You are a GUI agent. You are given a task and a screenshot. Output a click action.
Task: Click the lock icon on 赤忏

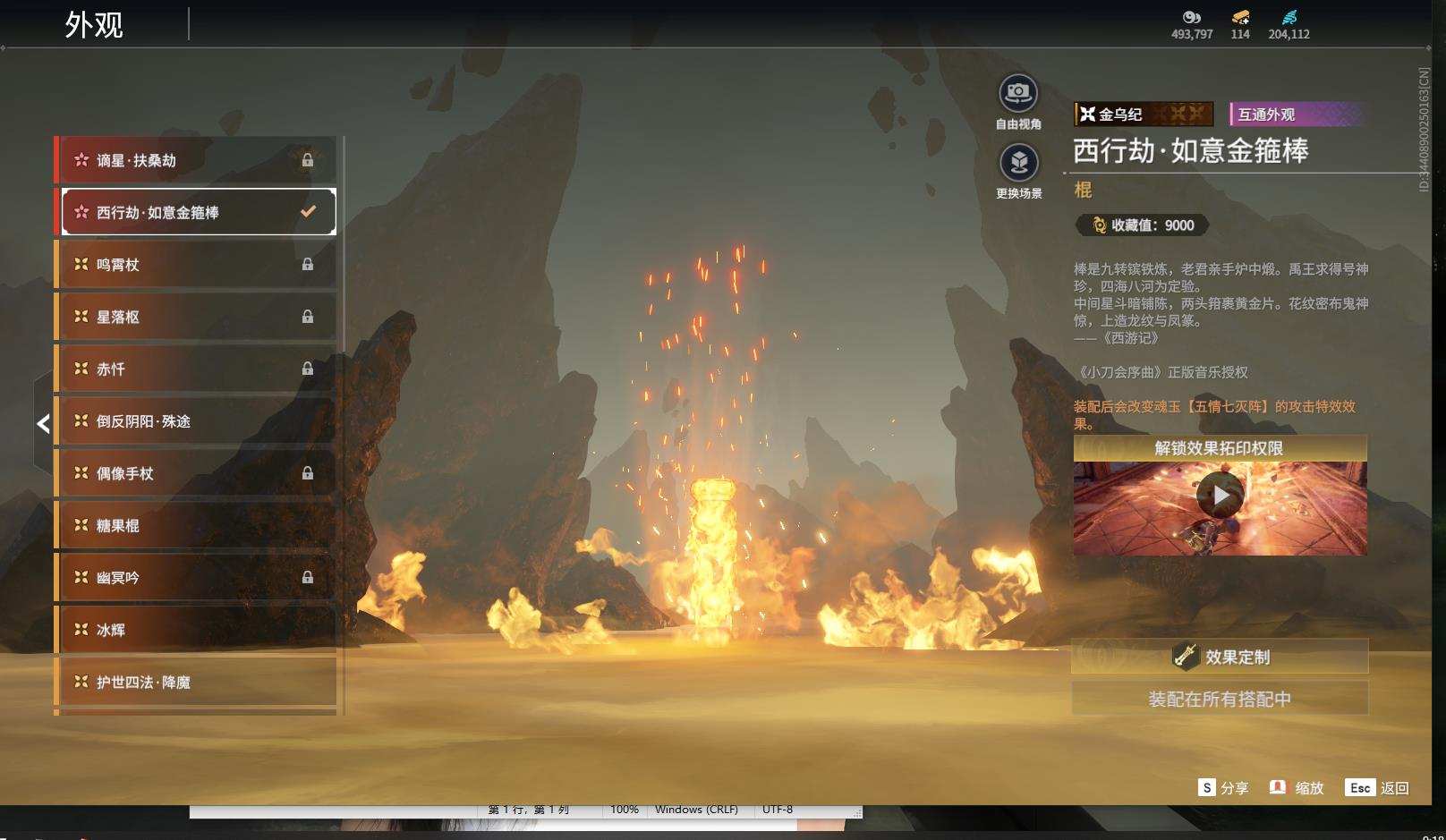[x=308, y=369]
